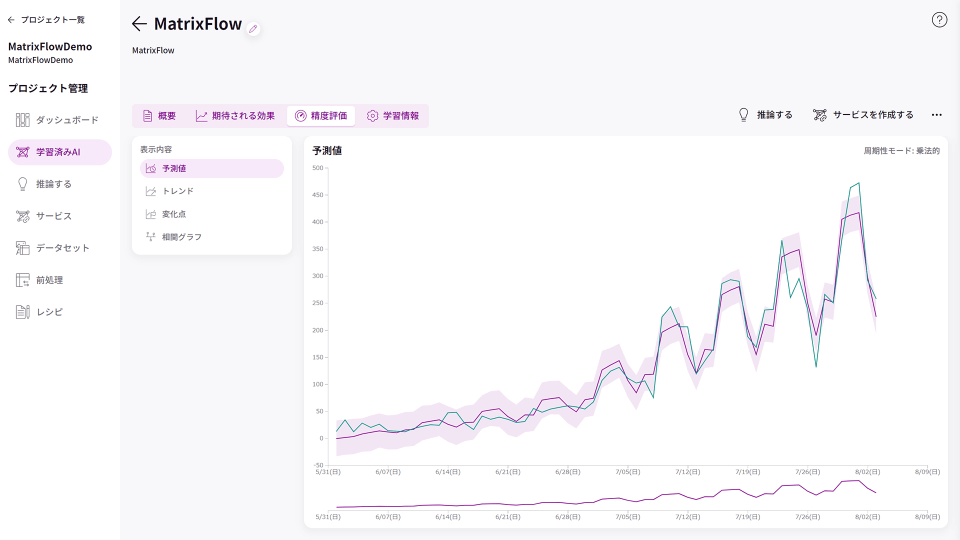Click the gear icon on 学習情報 tab

point(372,116)
